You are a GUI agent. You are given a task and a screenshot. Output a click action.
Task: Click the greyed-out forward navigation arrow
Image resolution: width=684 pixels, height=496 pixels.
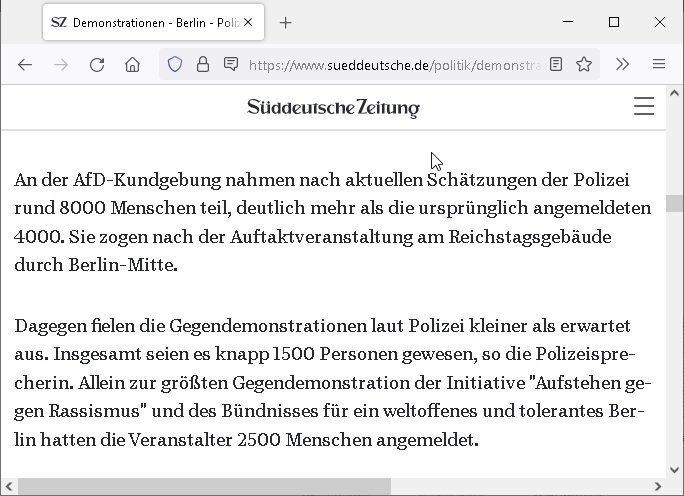[61, 65]
